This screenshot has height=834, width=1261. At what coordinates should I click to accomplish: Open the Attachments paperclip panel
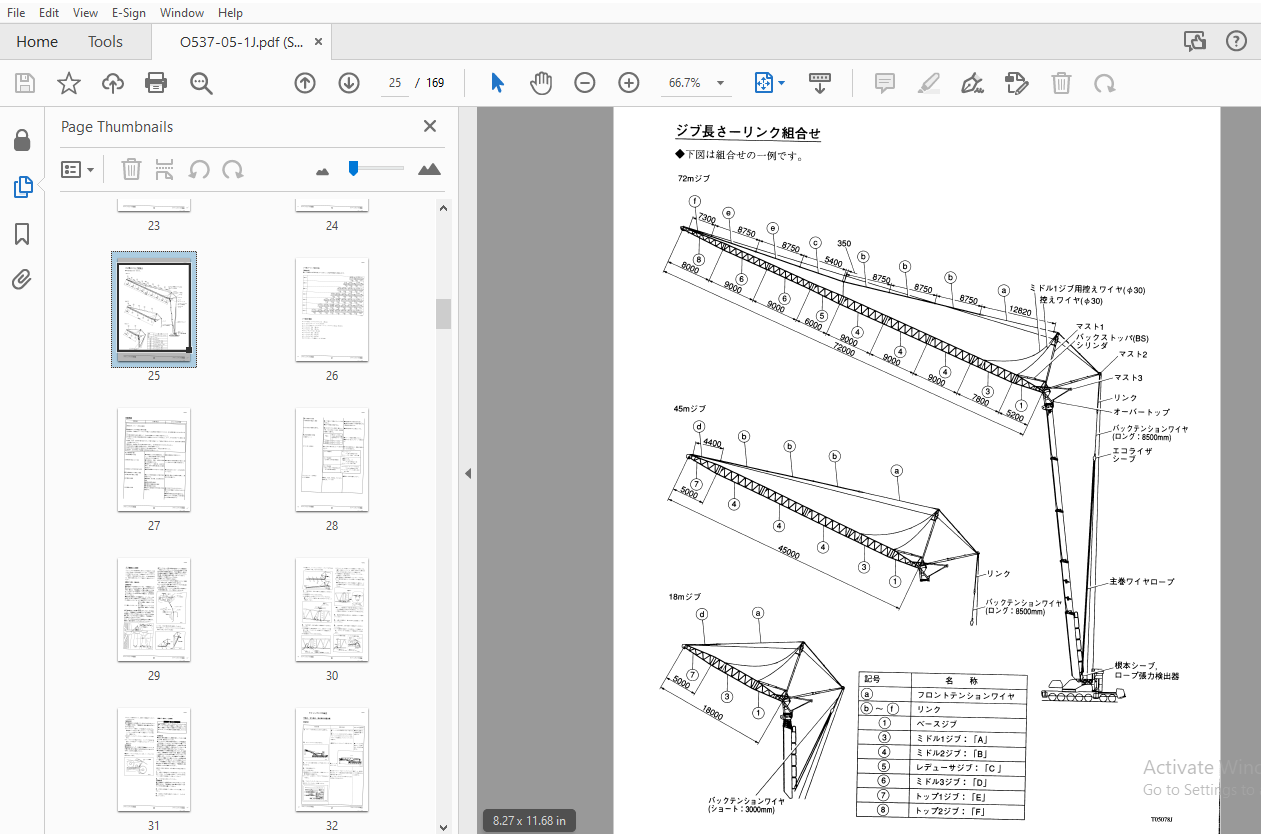pos(22,279)
